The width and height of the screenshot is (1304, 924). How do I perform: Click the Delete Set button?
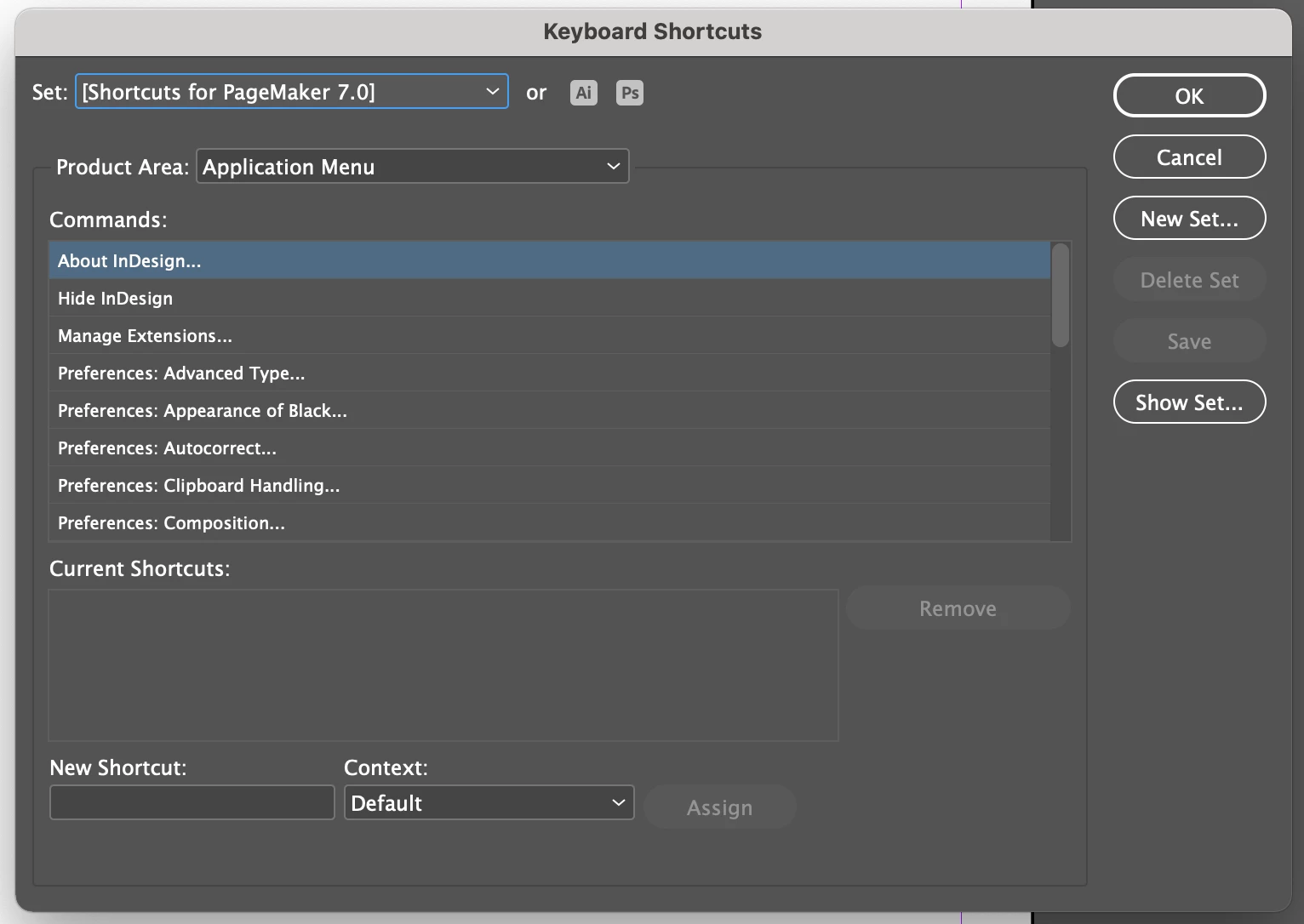coord(1189,279)
